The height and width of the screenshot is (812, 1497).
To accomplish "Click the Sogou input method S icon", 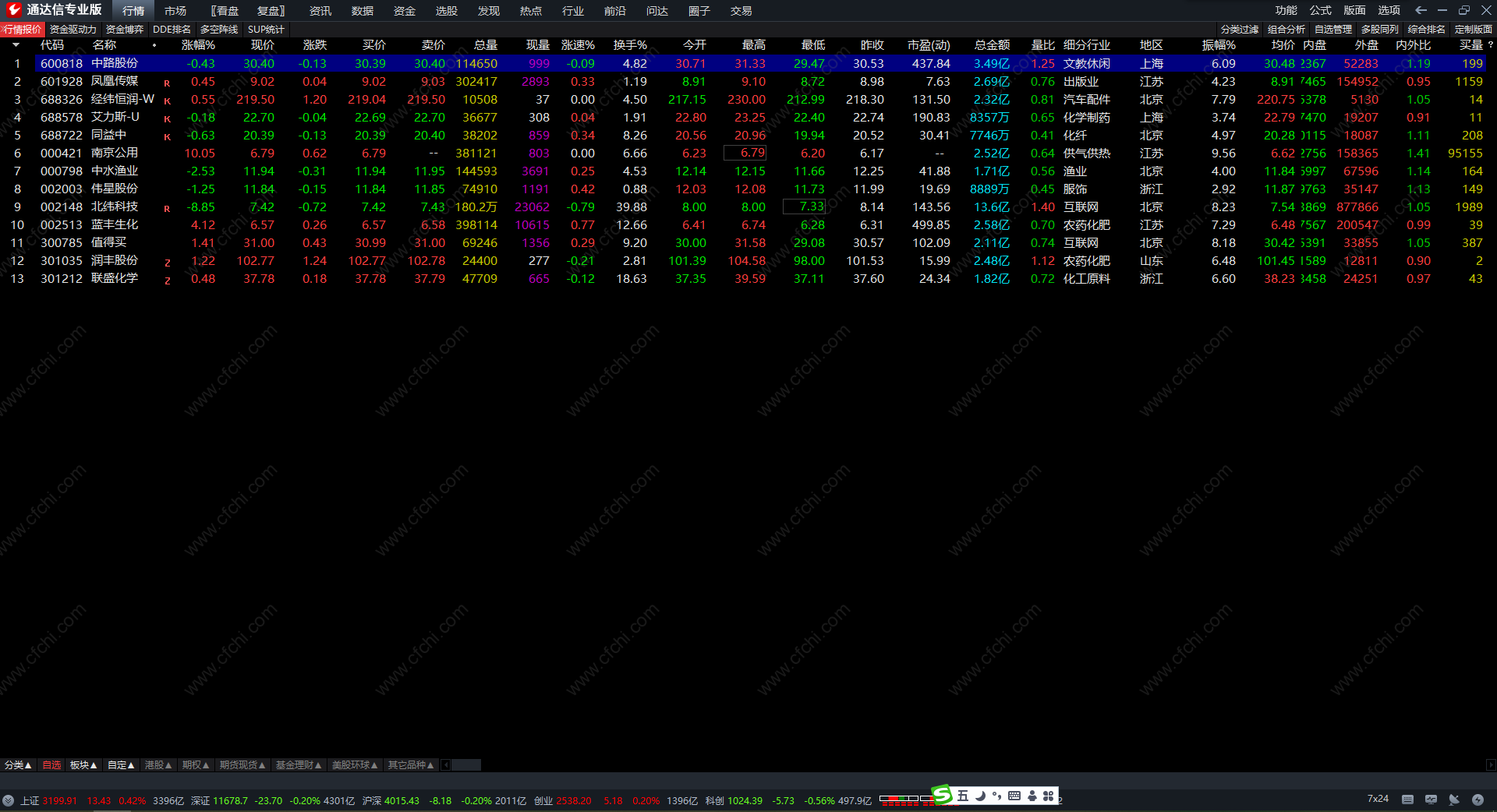I will (x=943, y=795).
